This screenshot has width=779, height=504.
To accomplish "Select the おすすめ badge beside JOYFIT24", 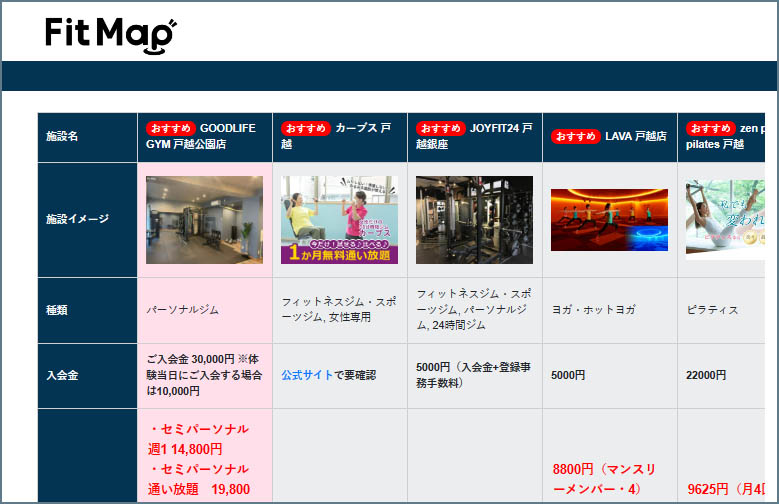I will click(440, 128).
